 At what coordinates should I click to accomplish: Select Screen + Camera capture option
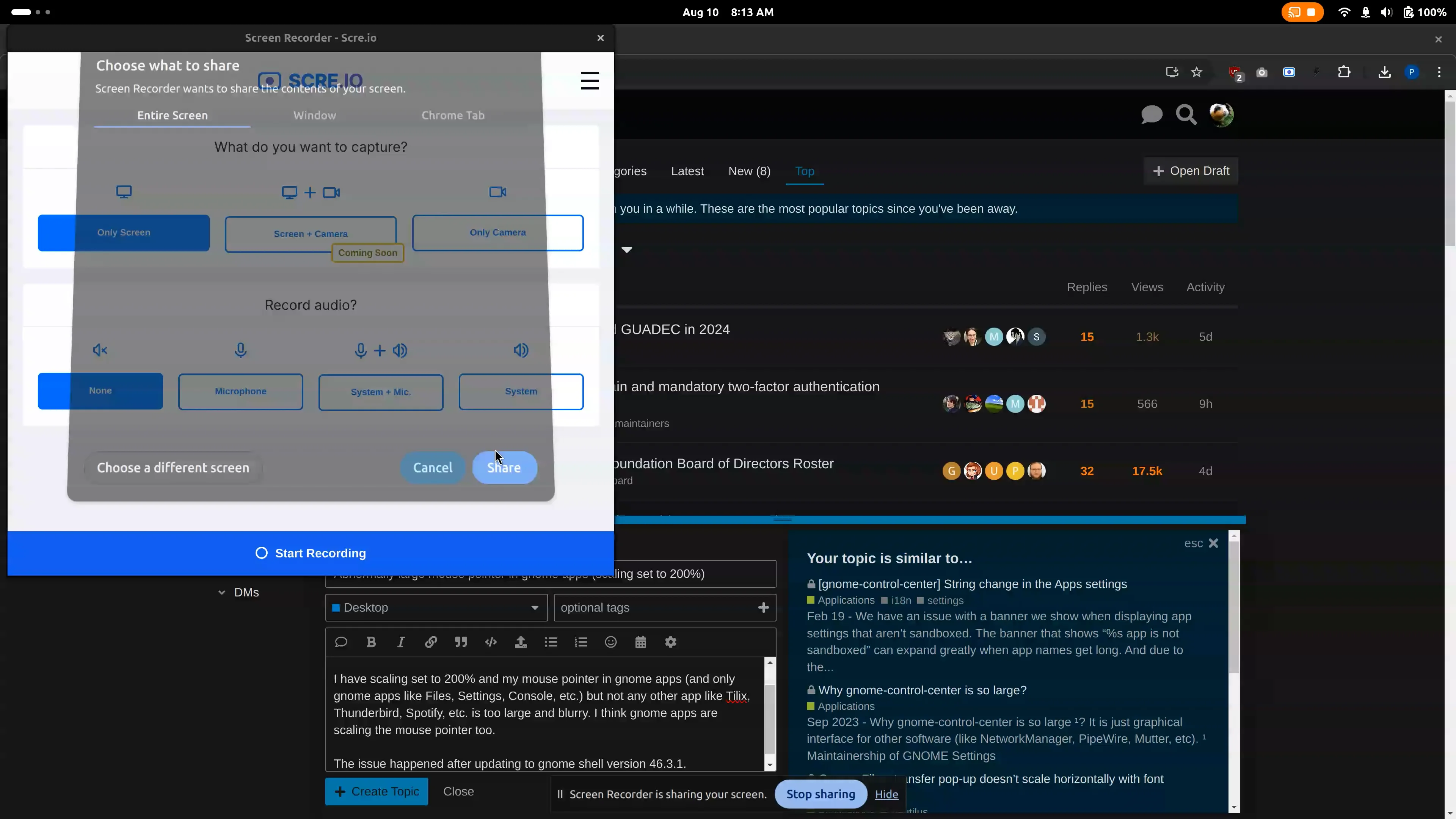coord(310,234)
